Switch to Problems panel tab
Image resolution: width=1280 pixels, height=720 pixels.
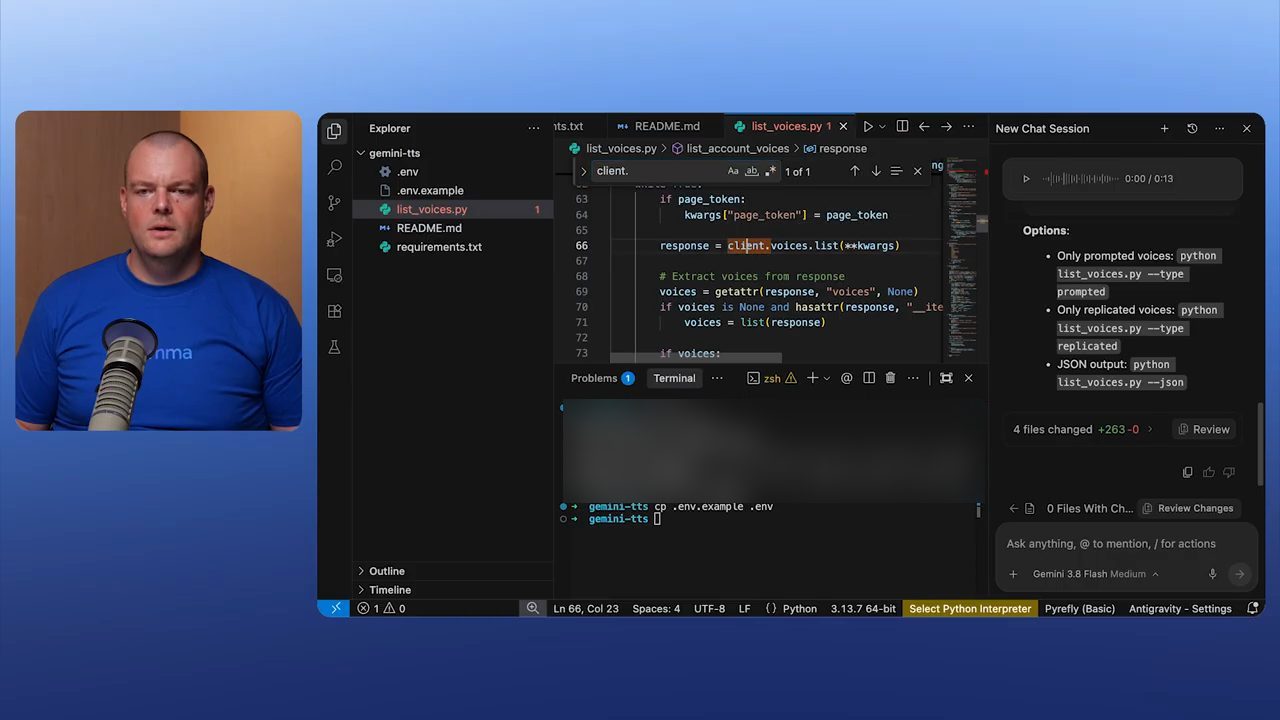[x=602, y=378]
